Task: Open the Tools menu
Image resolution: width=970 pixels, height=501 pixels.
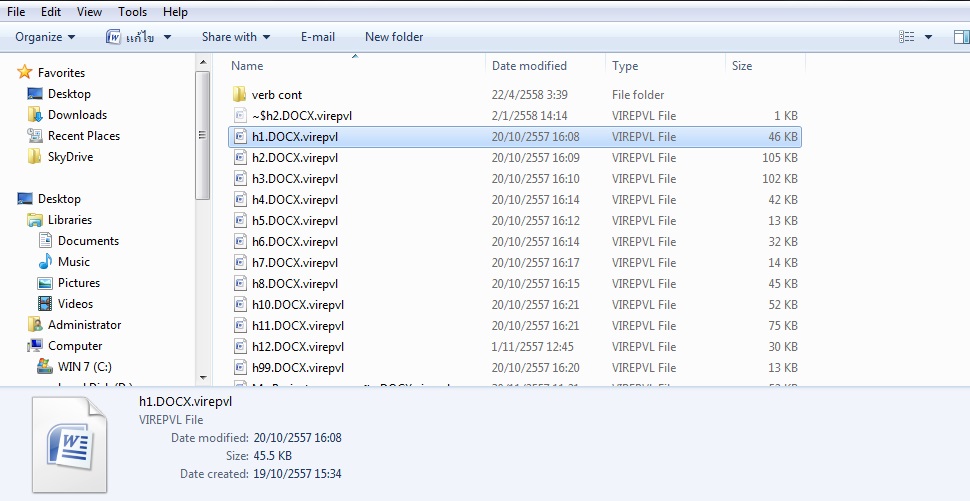Action: click(132, 12)
